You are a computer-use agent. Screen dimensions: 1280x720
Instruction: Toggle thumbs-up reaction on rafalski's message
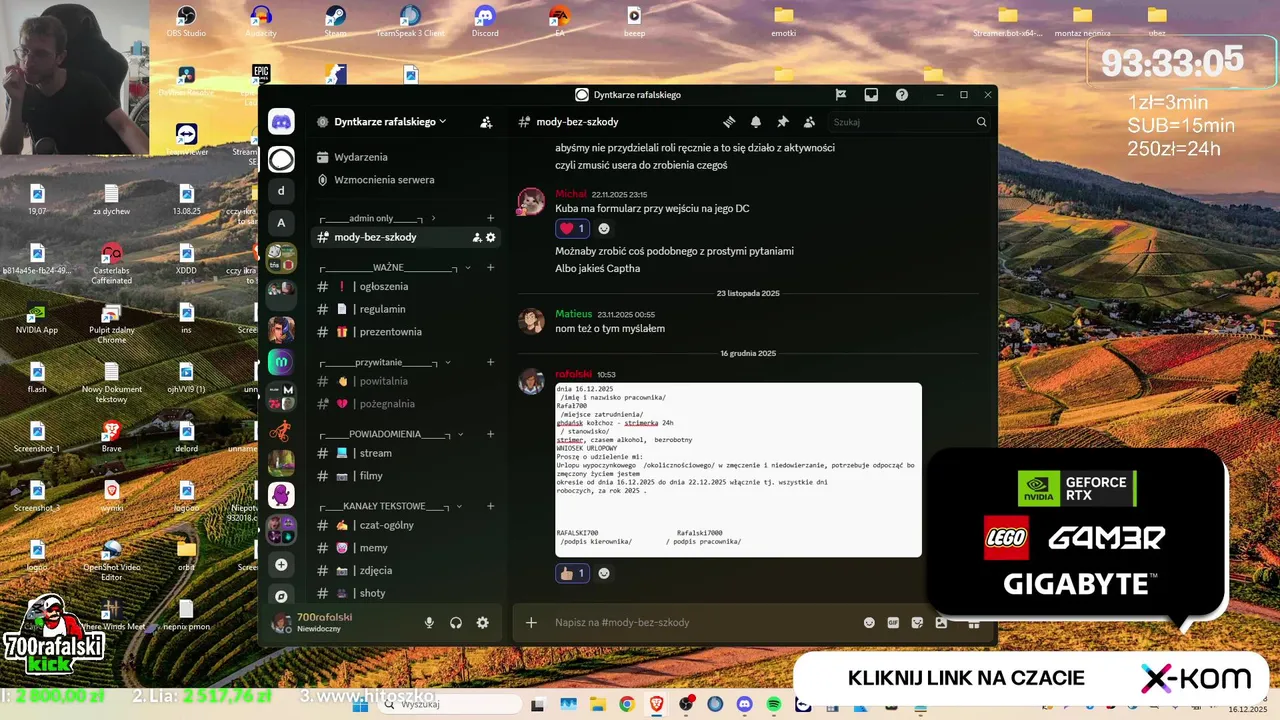tap(573, 573)
